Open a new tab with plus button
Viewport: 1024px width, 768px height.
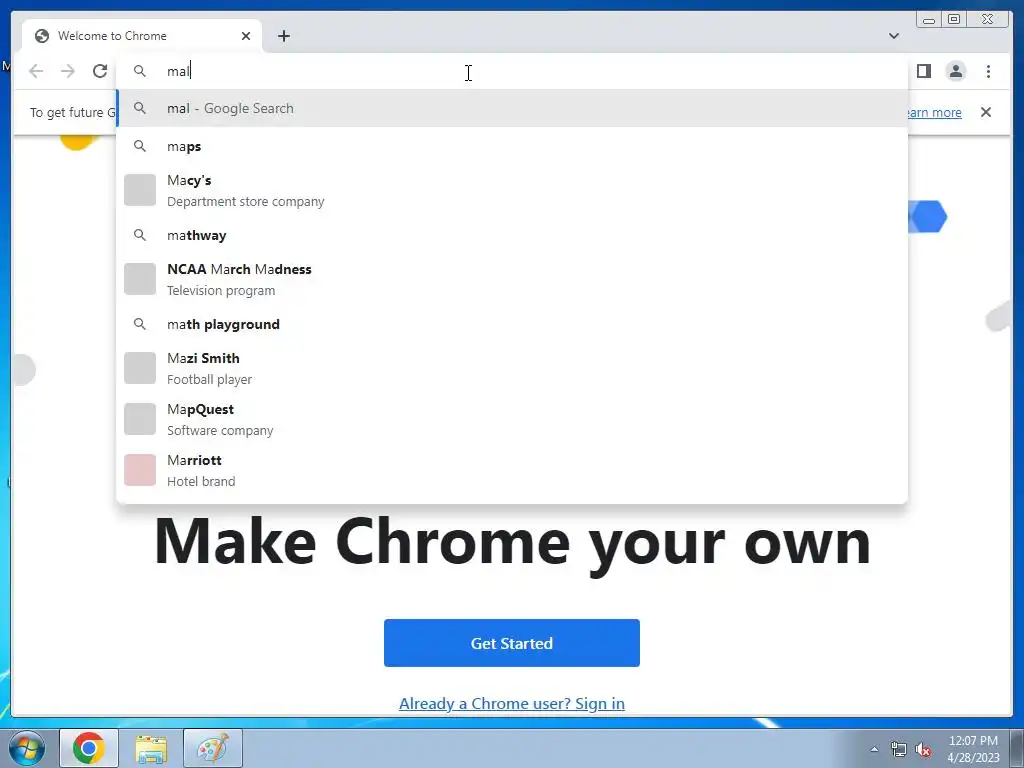[283, 36]
